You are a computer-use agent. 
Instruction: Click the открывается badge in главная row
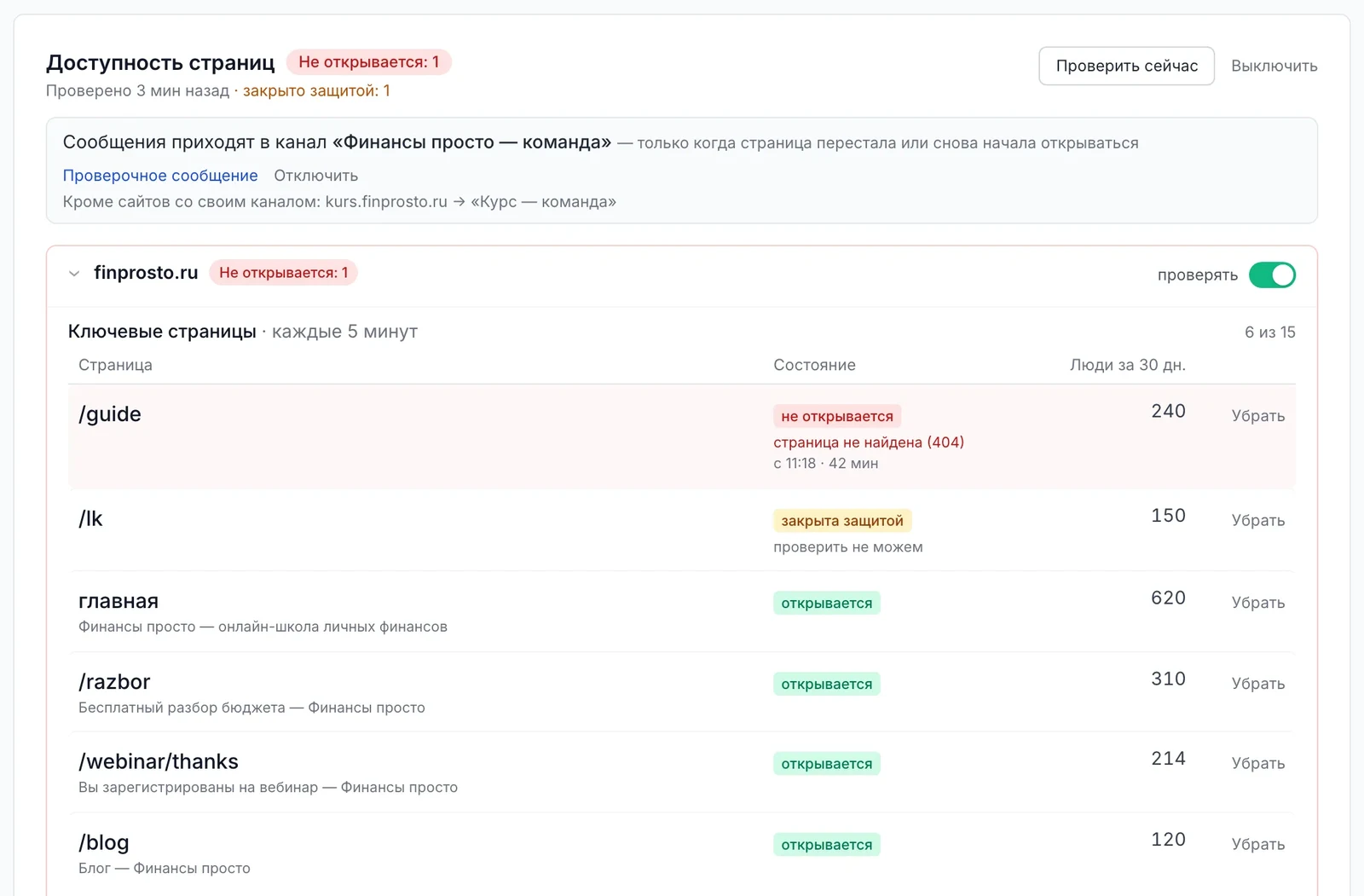(827, 604)
